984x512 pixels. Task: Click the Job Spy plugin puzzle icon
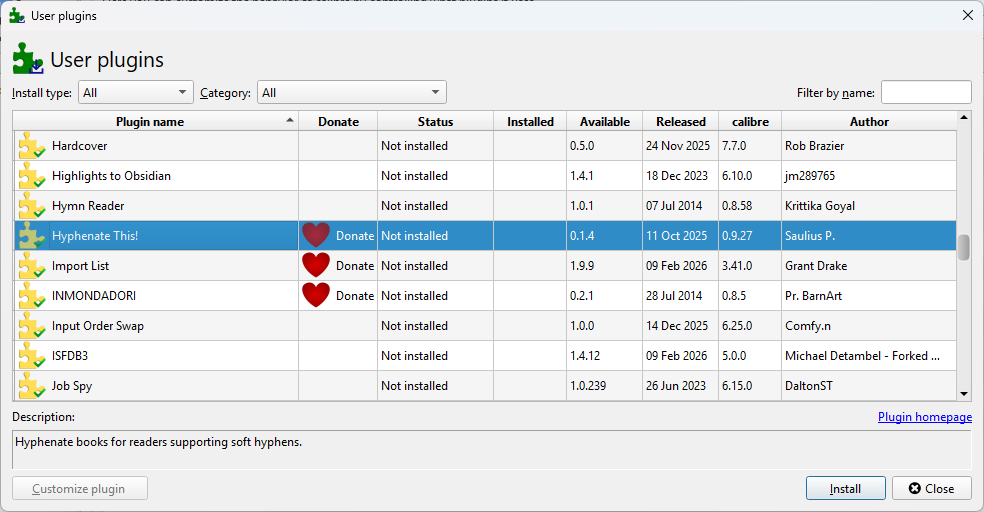click(x=32, y=386)
